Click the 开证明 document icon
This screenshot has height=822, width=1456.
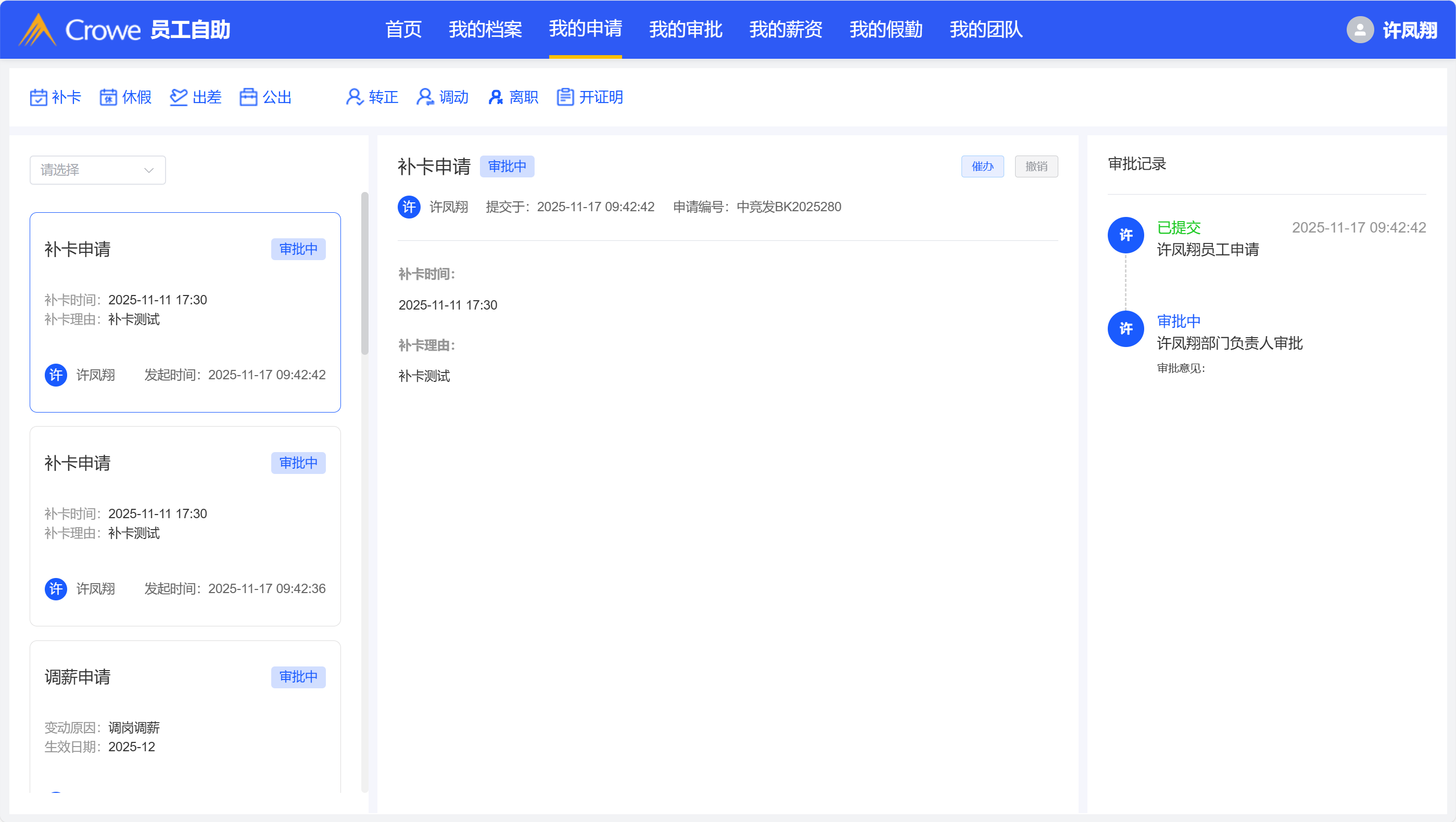coord(565,97)
